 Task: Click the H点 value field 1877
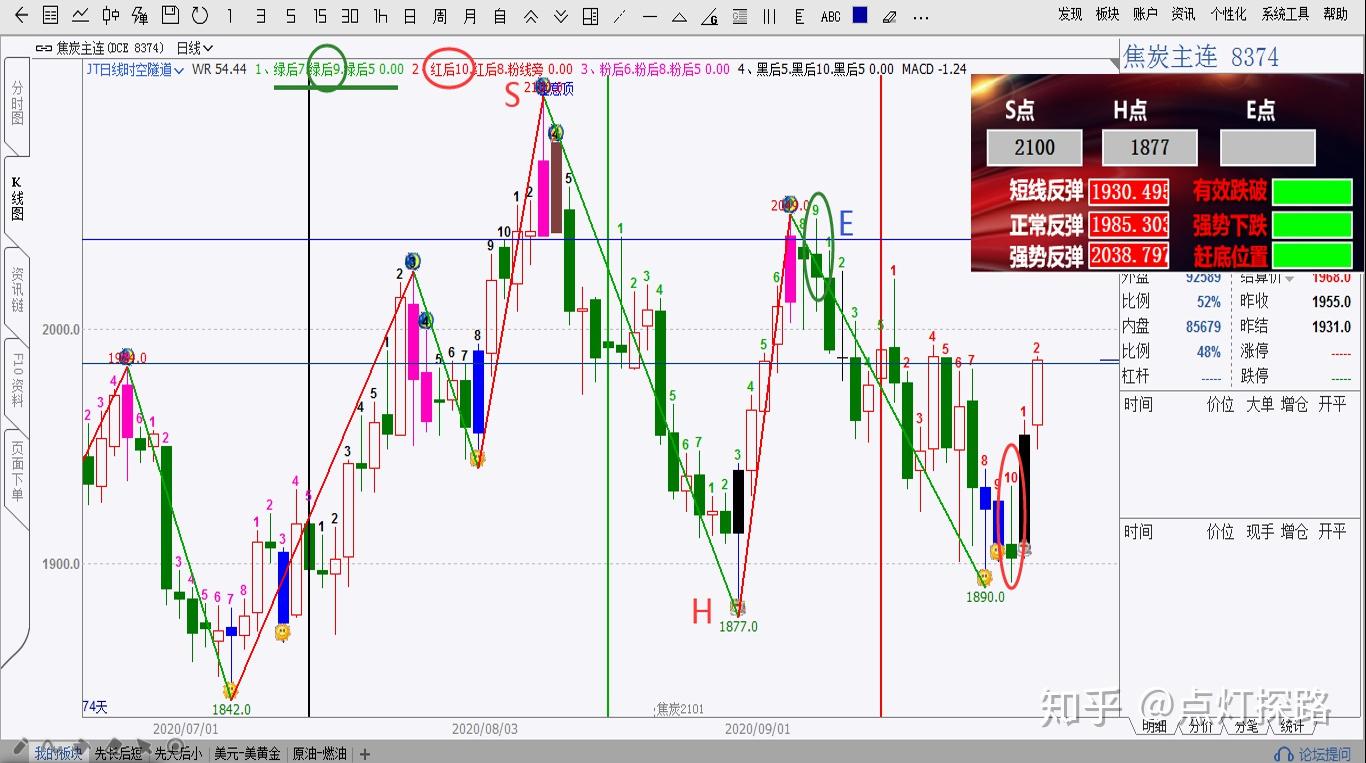click(1150, 148)
